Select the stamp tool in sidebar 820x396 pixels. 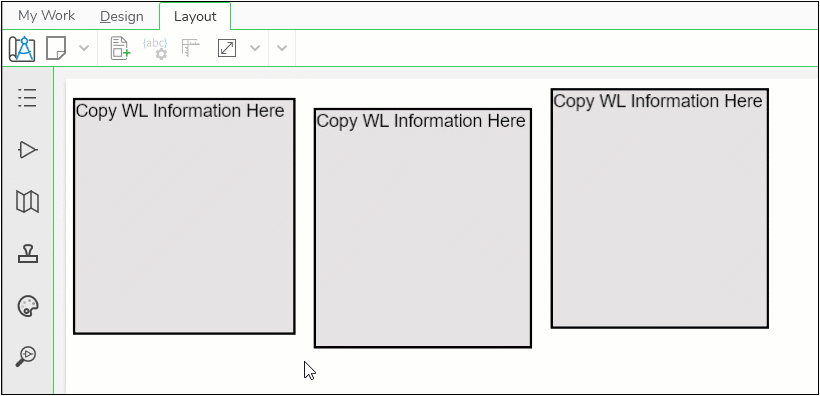click(x=28, y=254)
